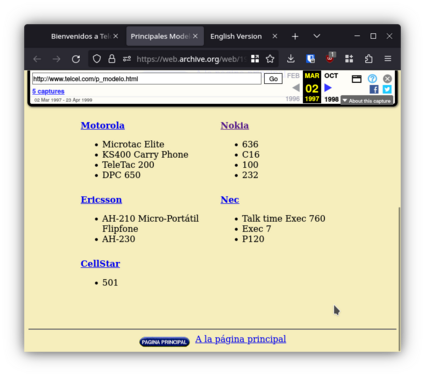Click the Wayback URL input field
Screen dimensions: 425x376
click(x=147, y=79)
